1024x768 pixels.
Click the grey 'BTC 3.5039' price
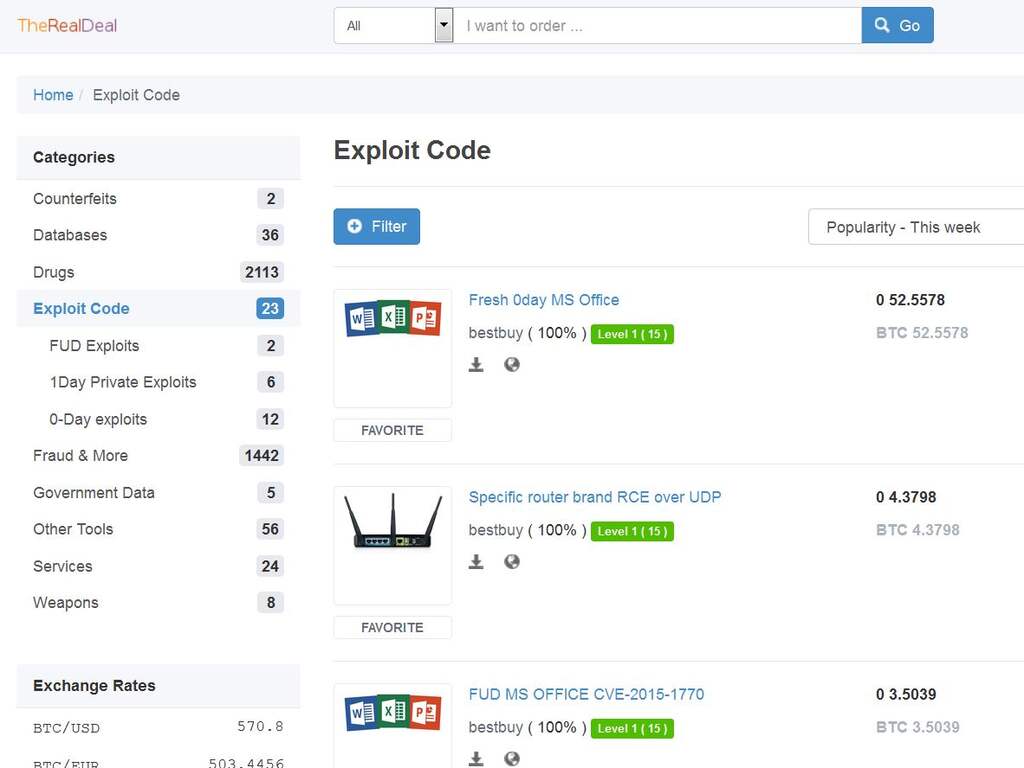tap(918, 727)
